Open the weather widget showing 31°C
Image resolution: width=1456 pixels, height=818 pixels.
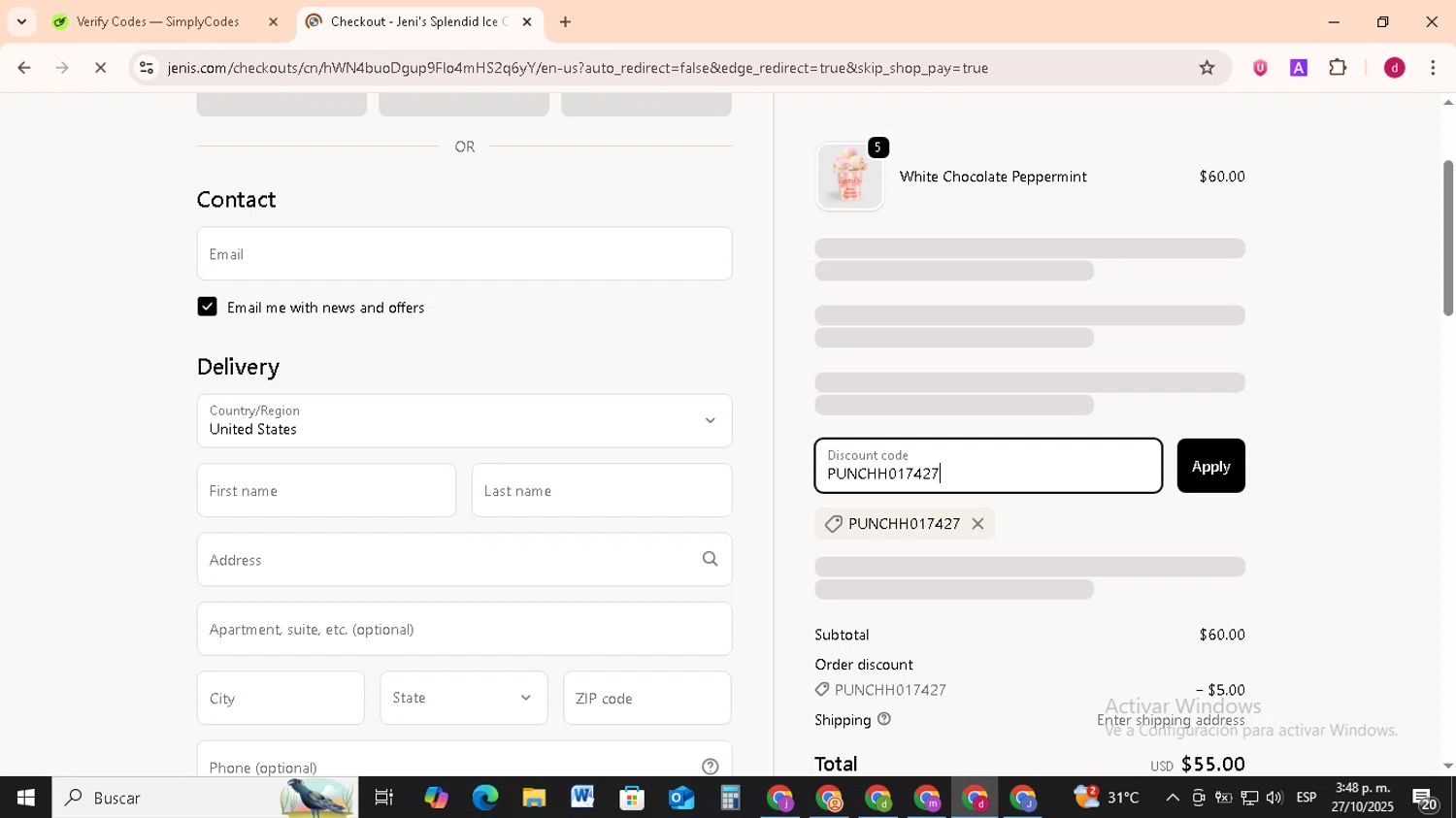pyautogui.click(x=1107, y=798)
